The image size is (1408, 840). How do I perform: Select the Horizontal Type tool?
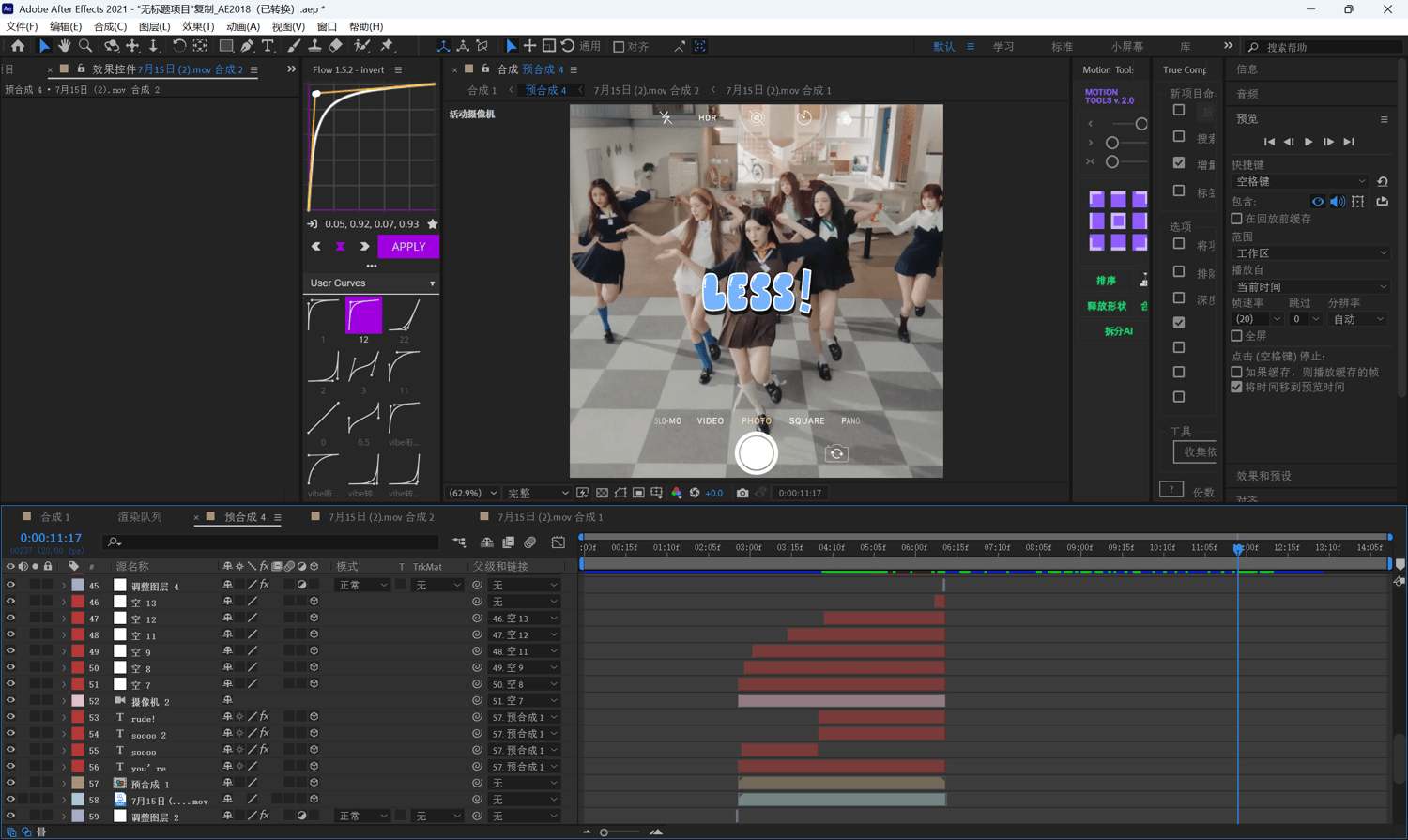[x=268, y=46]
